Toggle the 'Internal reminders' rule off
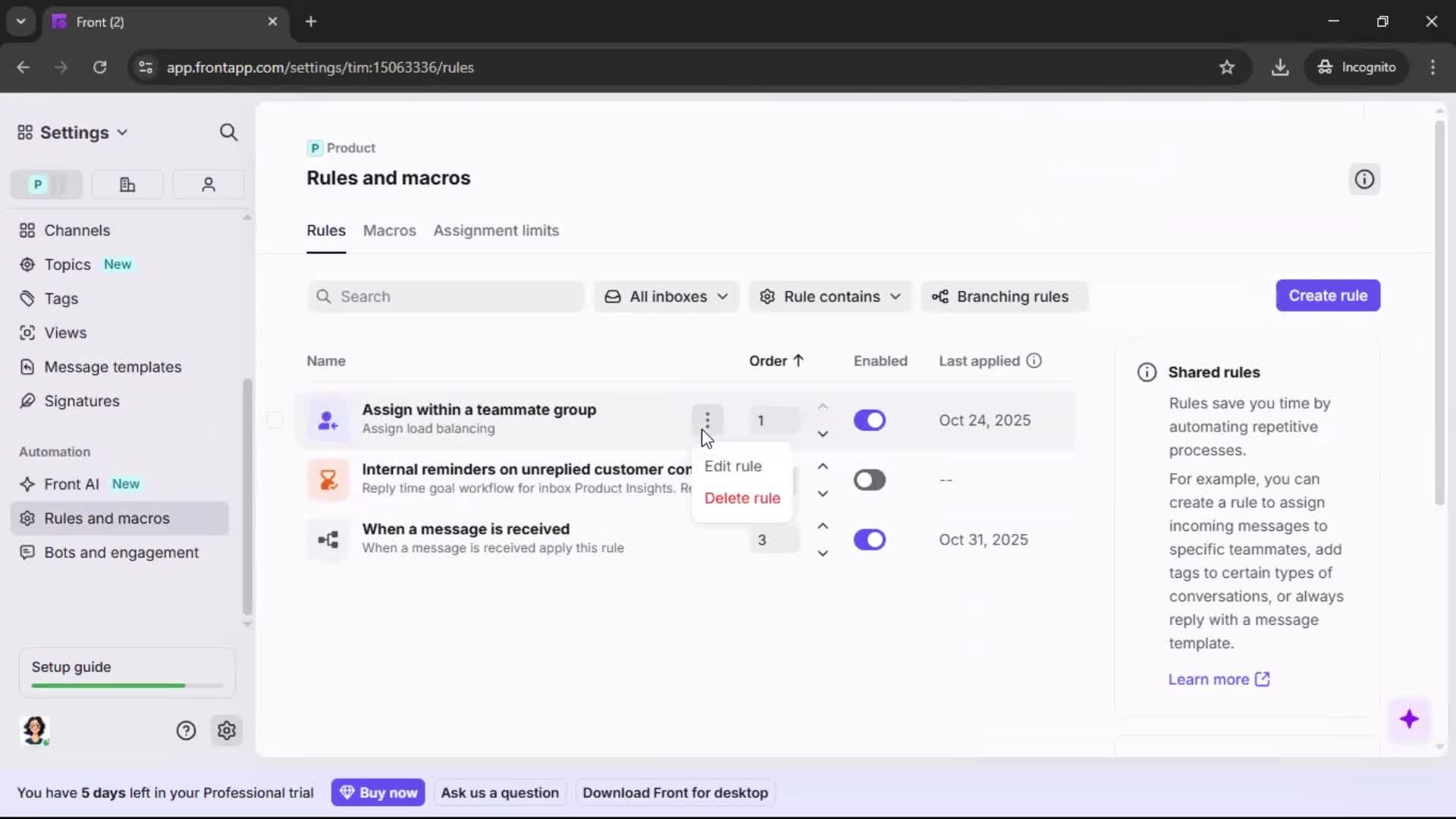 pyautogui.click(x=870, y=479)
